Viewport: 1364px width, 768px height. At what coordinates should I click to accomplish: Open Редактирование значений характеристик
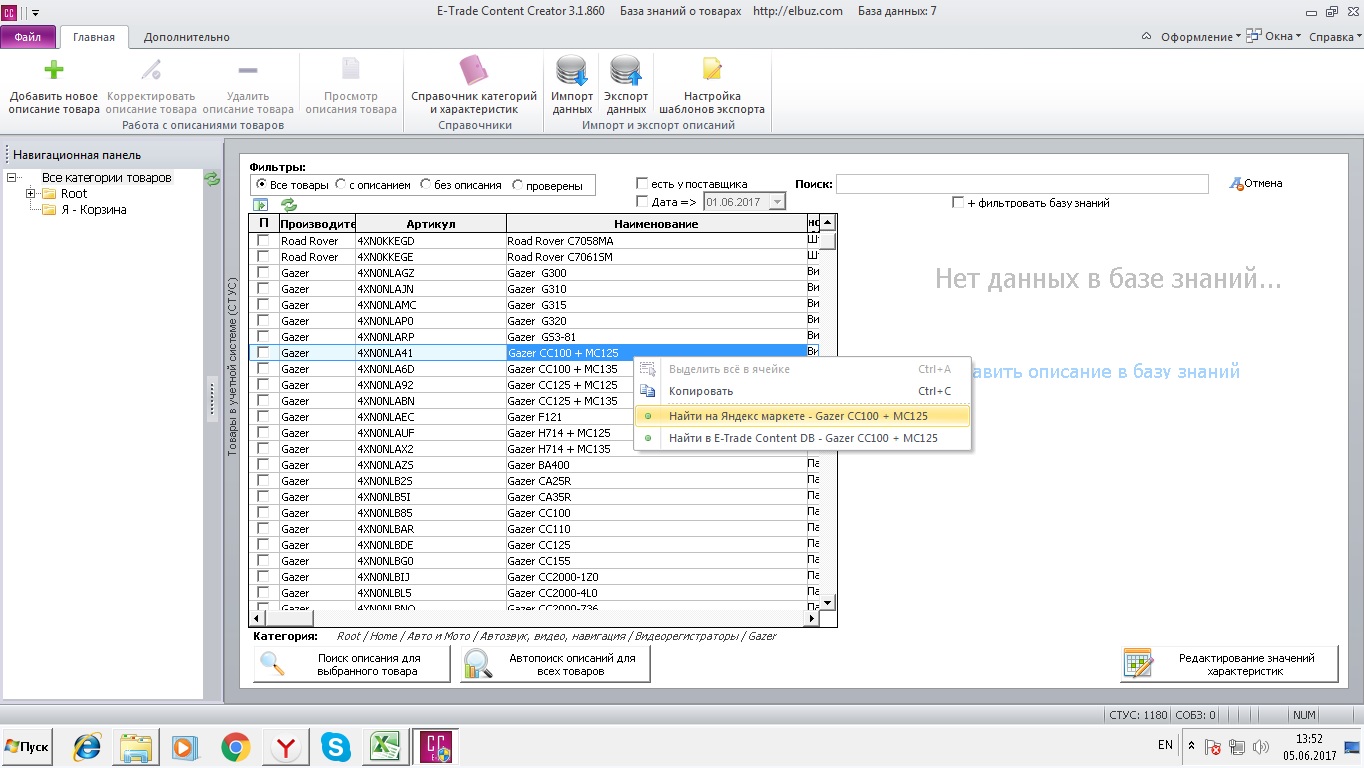pyautogui.click(x=1229, y=665)
